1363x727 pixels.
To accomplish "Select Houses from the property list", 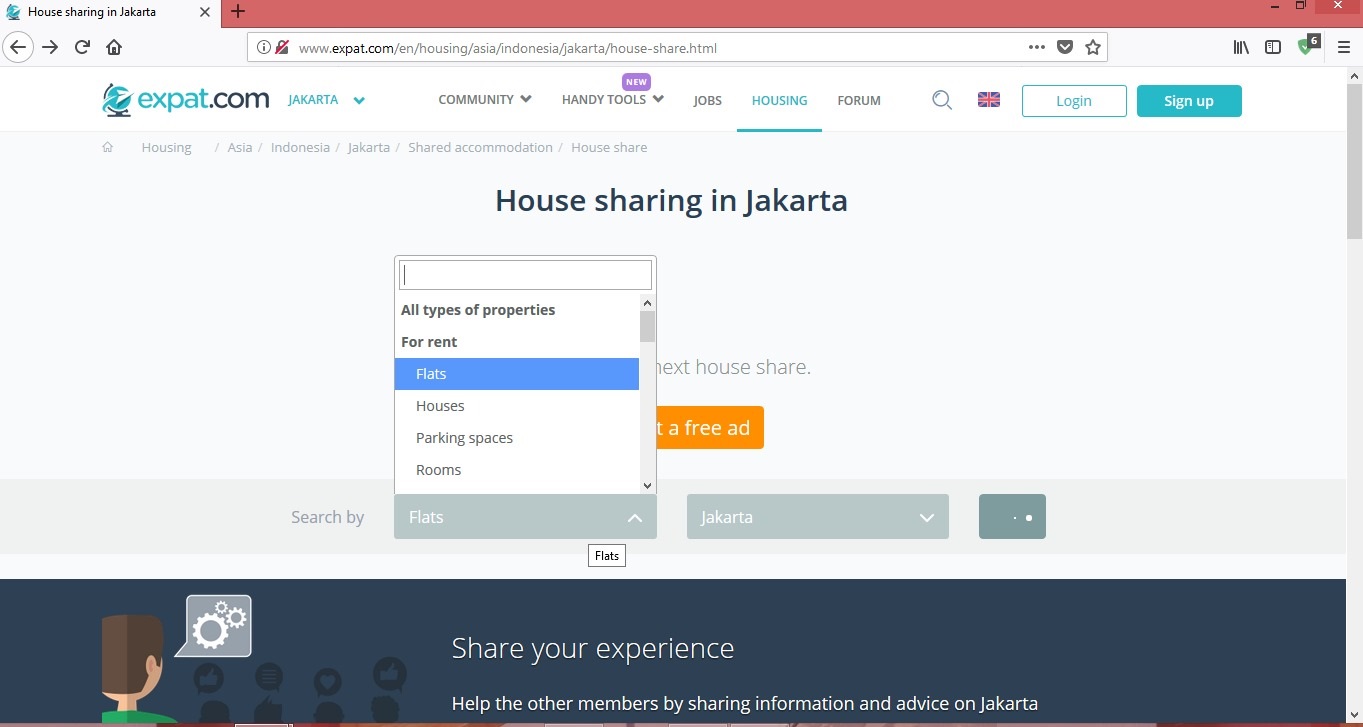I will (440, 406).
